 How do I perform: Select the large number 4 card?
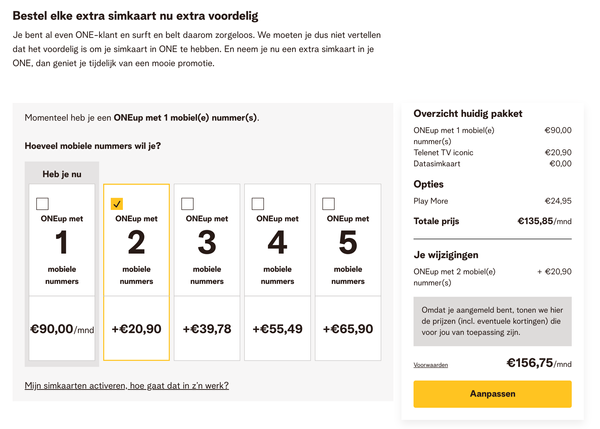(277, 243)
